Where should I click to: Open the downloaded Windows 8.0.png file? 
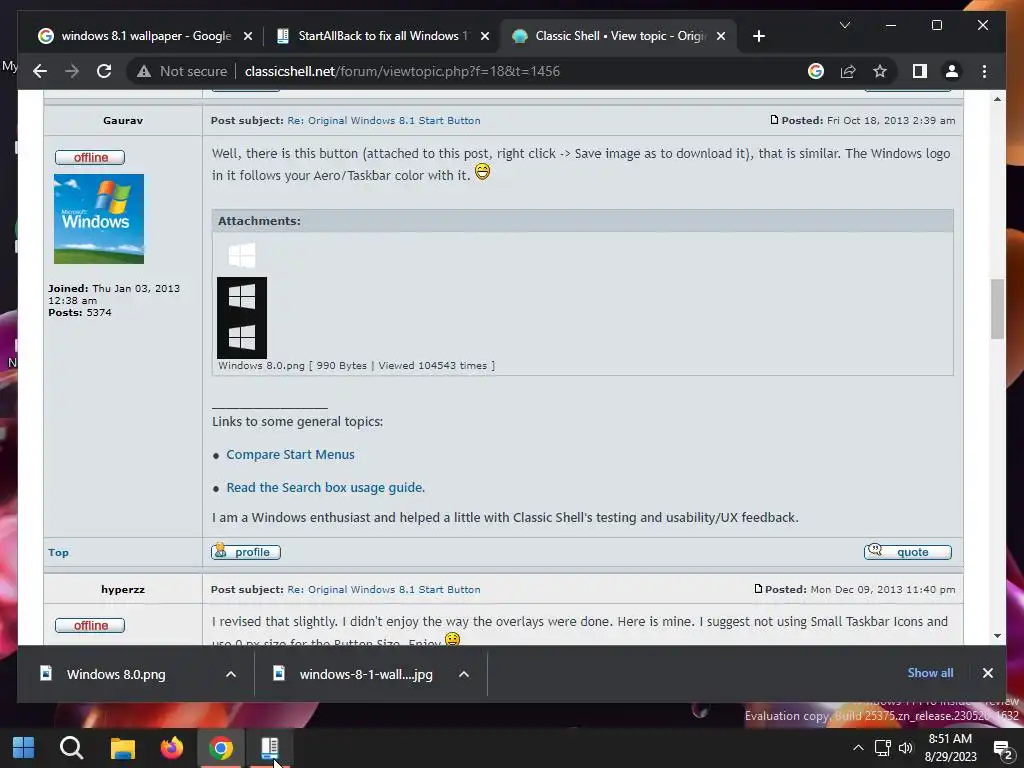coord(116,674)
